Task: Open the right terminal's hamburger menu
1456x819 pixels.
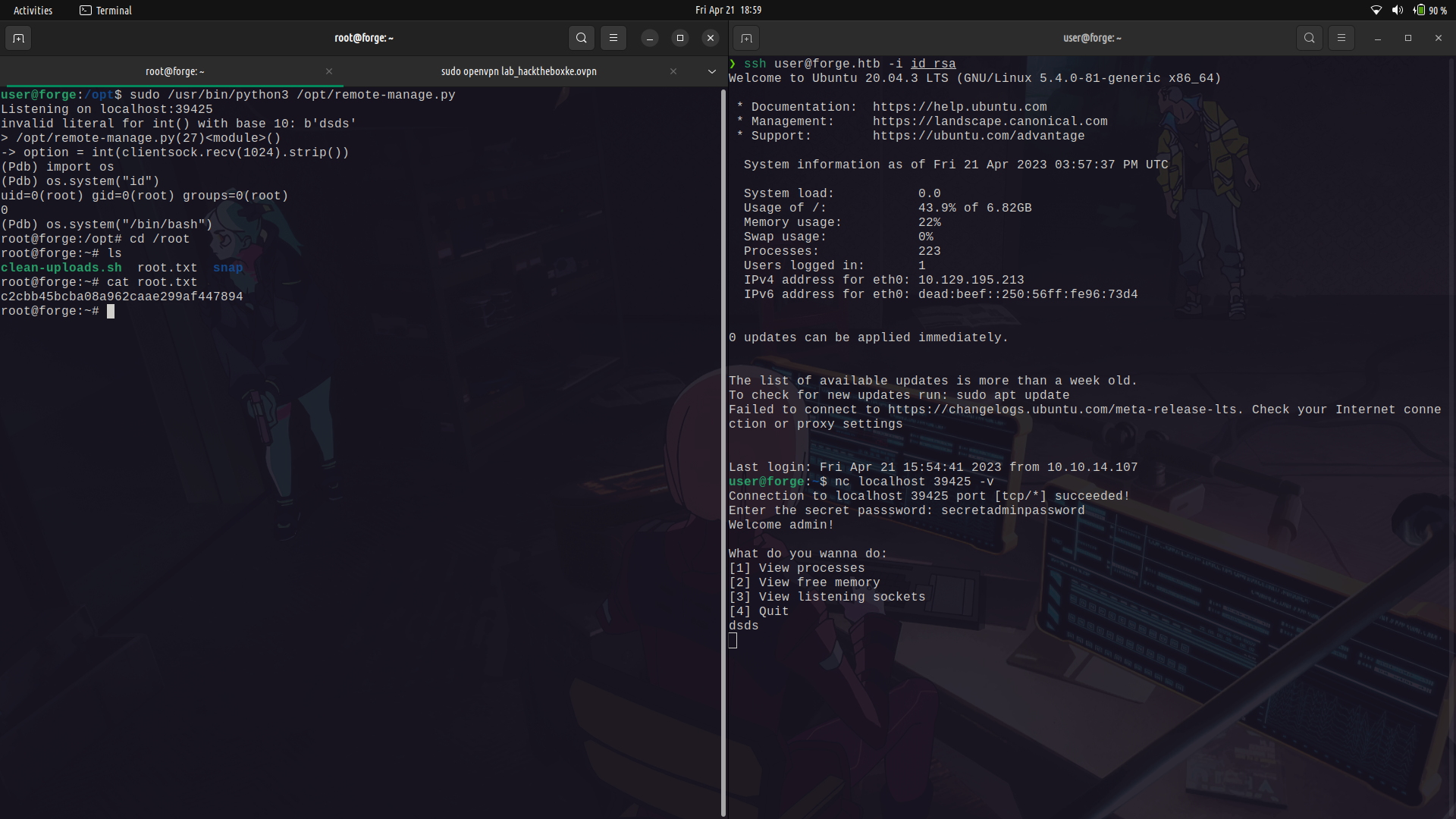Action: point(1341,38)
